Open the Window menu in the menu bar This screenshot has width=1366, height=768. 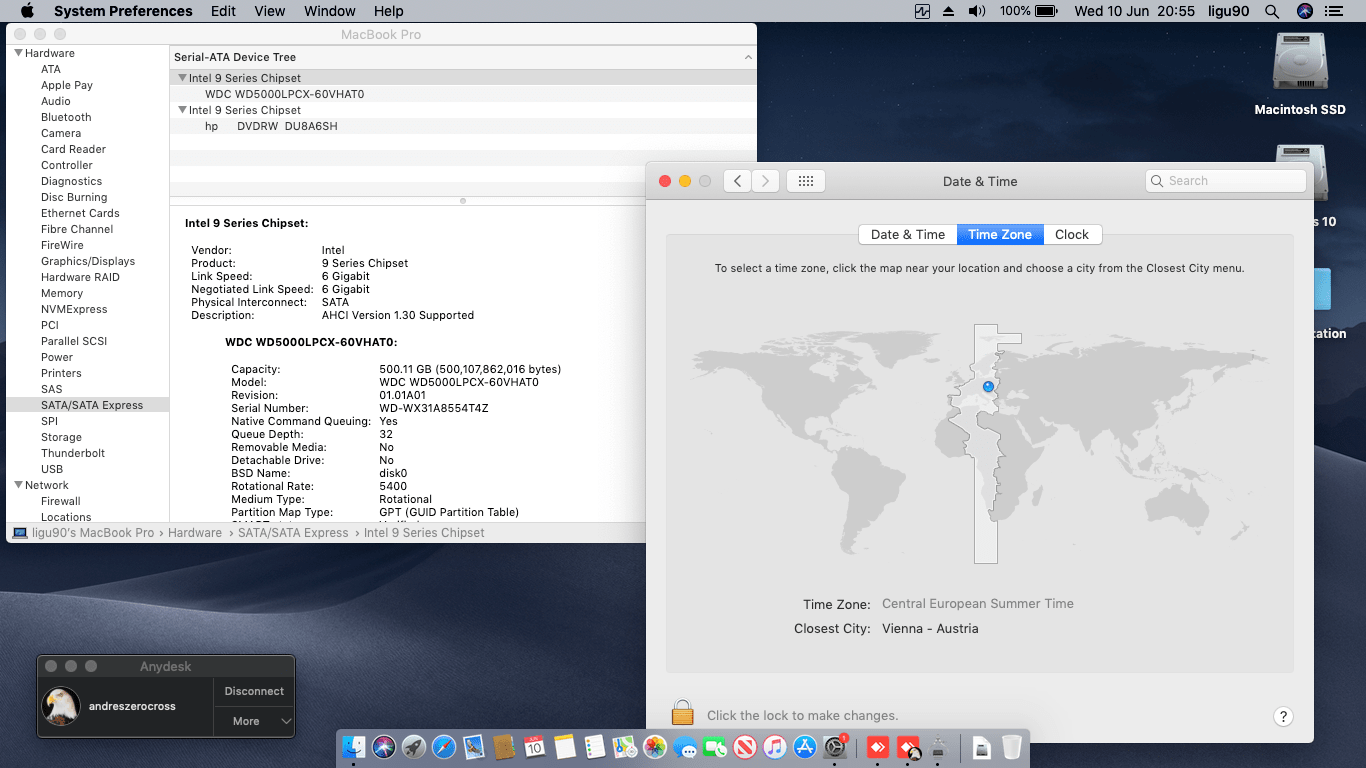(329, 11)
